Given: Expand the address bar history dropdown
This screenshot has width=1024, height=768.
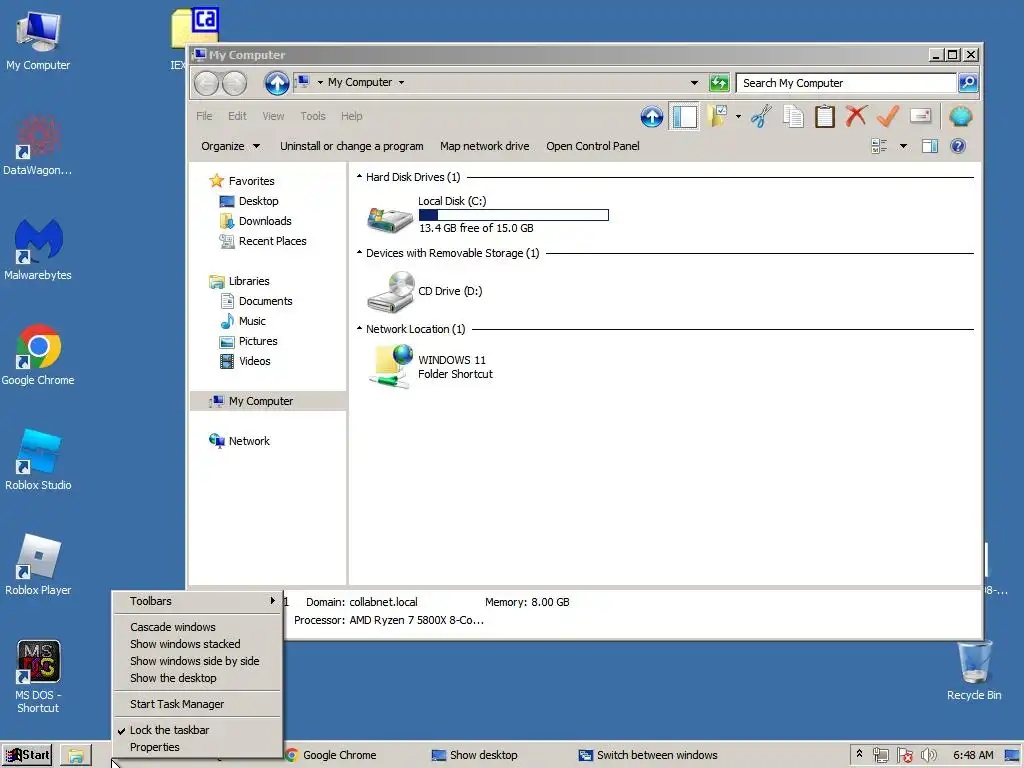Looking at the screenshot, I should 694,83.
